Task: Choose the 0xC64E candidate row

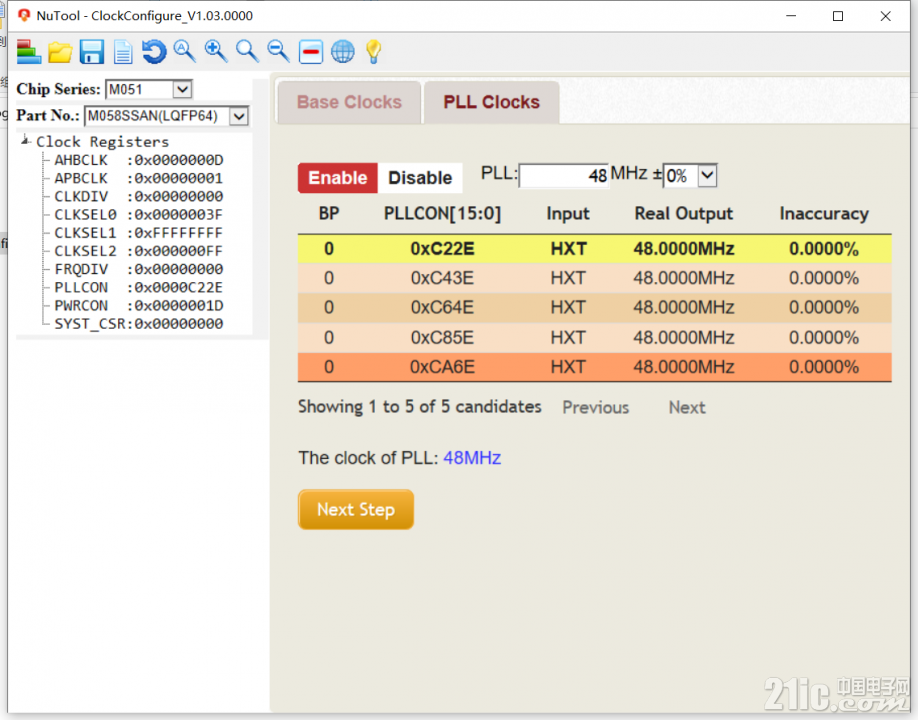Action: tap(594, 308)
